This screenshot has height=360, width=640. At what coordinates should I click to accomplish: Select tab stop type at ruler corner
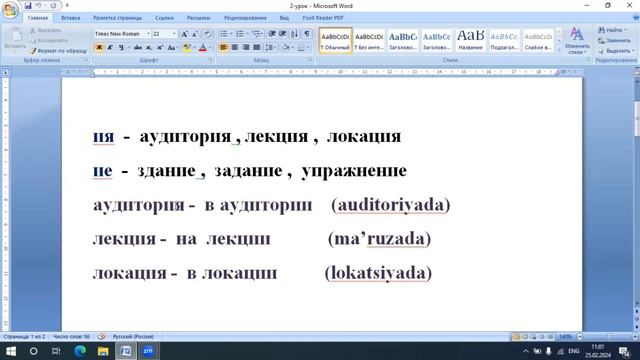[6, 72]
